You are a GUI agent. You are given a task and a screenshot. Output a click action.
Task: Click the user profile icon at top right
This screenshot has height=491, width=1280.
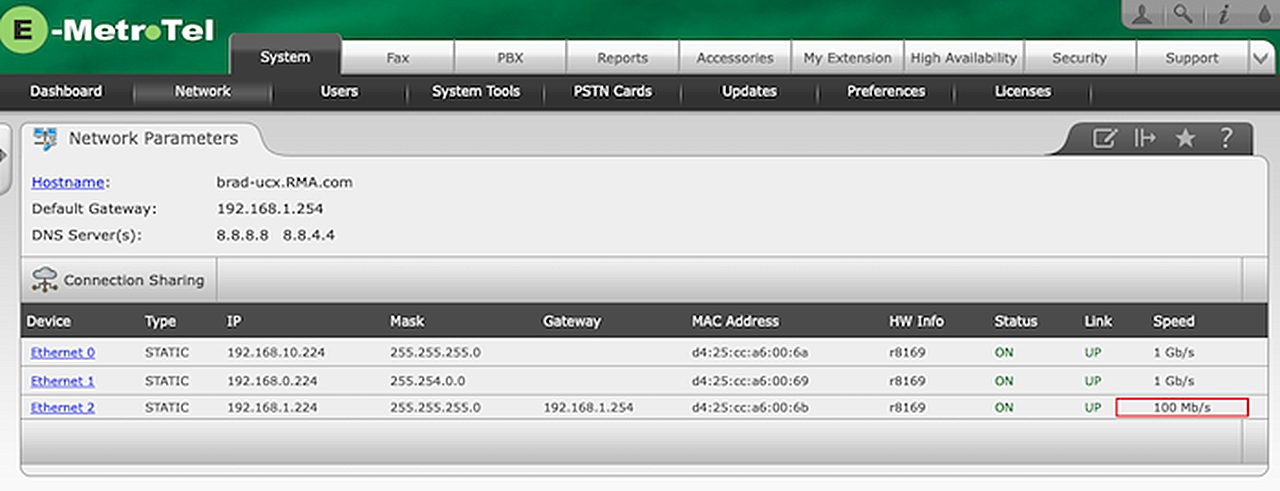(x=1144, y=14)
